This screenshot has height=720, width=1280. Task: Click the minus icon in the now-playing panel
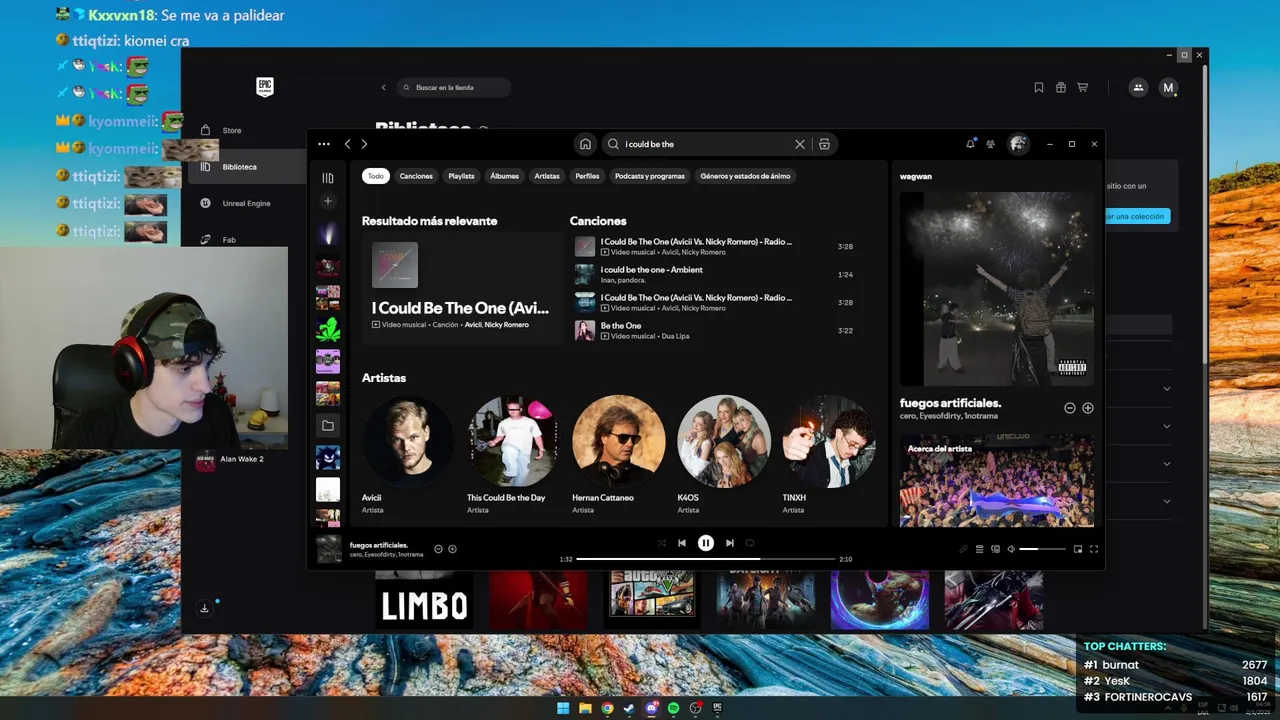[1070, 408]
